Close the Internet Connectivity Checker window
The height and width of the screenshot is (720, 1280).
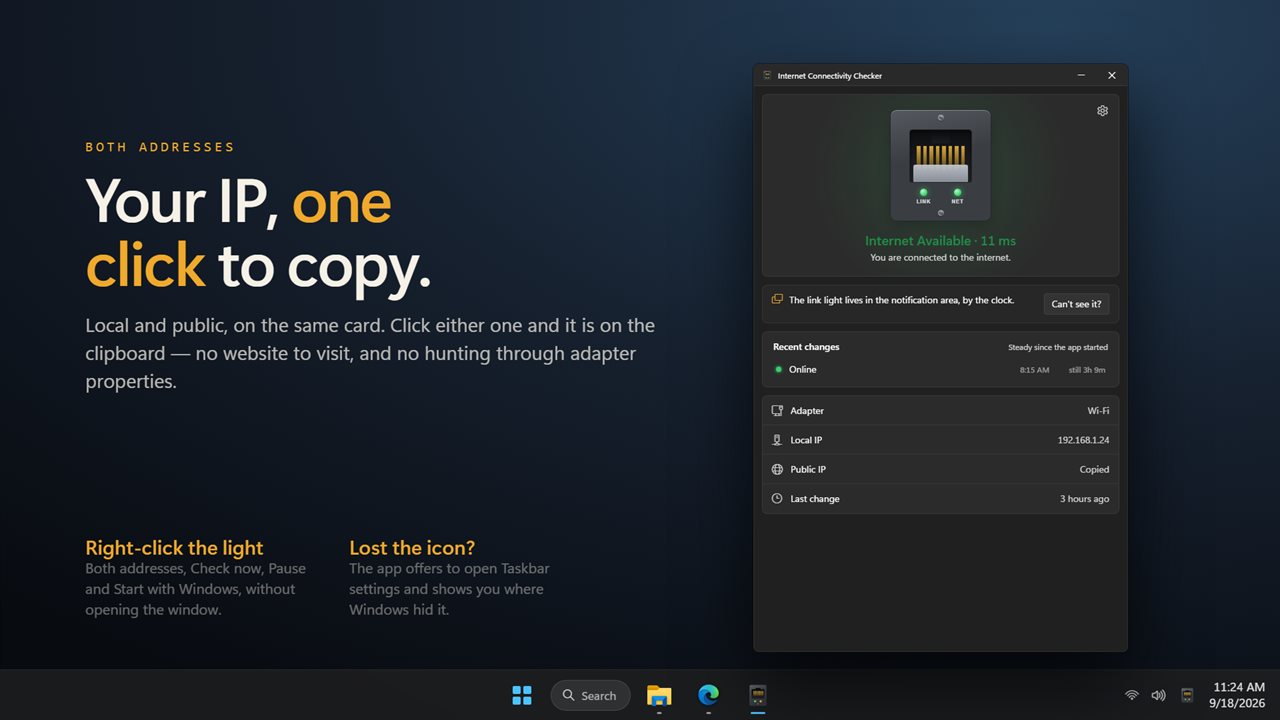[1112, 76]
